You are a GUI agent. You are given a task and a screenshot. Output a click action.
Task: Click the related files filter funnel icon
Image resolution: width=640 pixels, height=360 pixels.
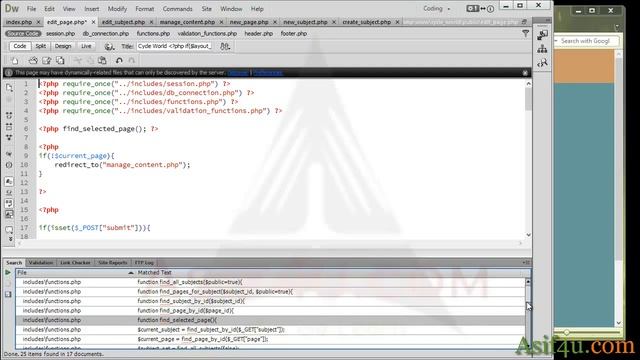tap(526, 34)
